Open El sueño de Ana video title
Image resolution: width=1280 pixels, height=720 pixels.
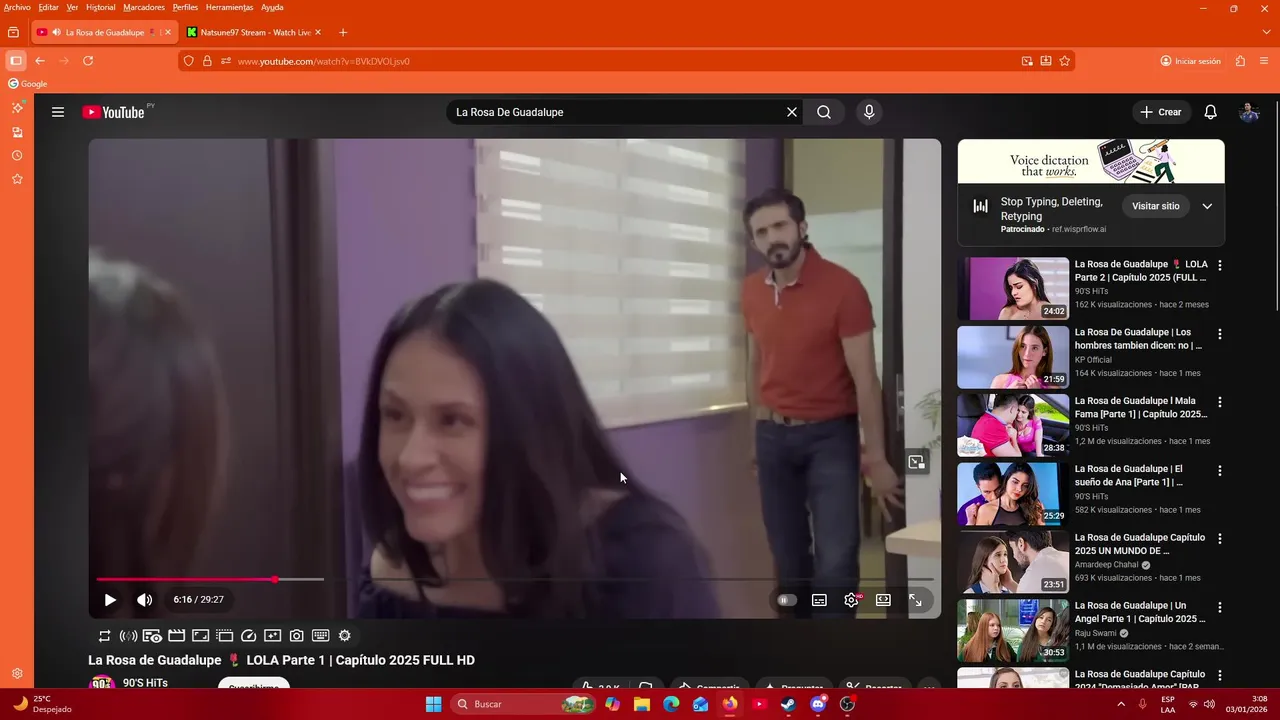pos(1130,475)
